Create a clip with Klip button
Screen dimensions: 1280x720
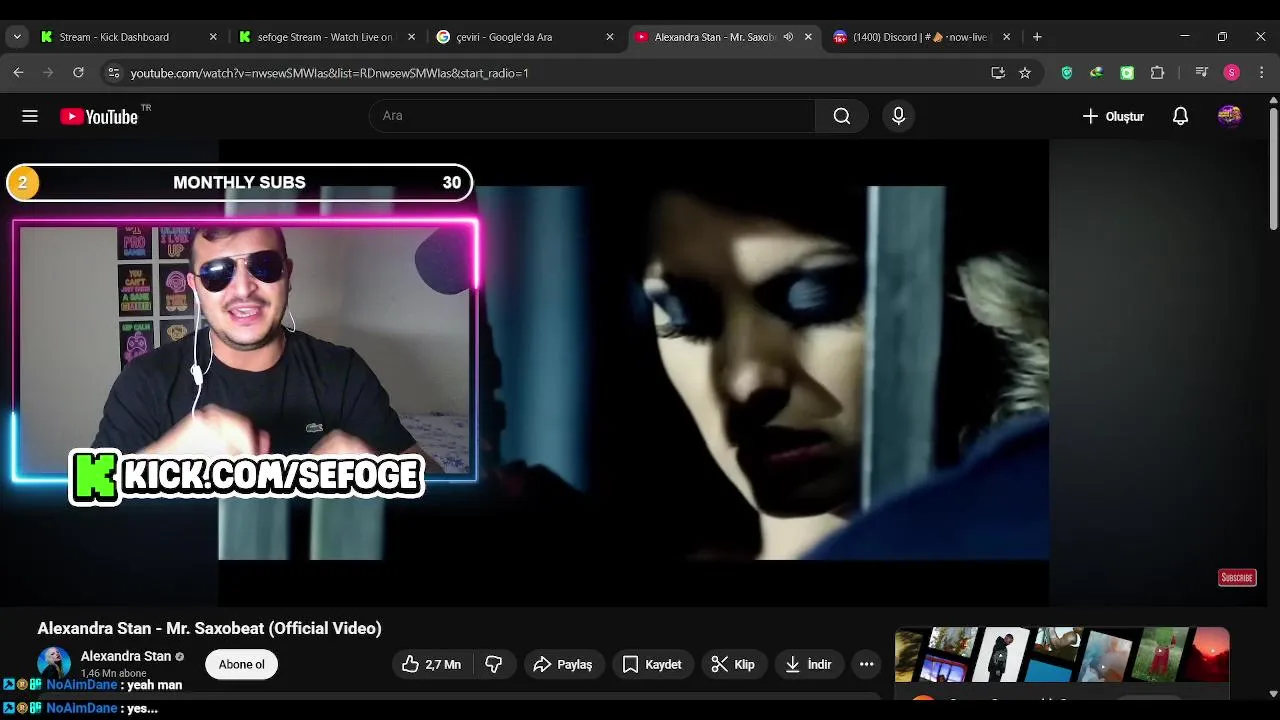pyautogui.click(x=733, y=664)
